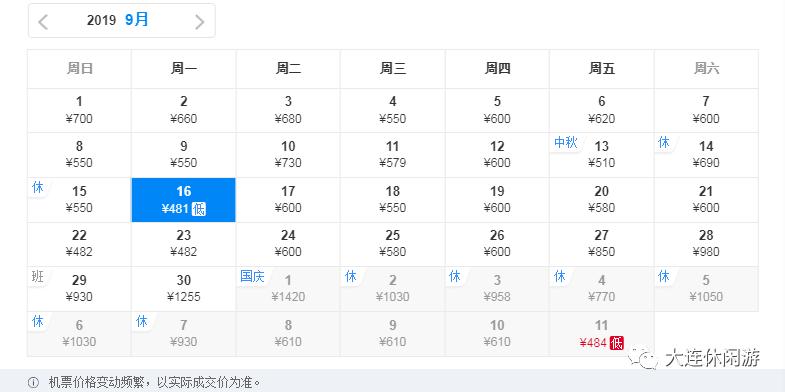This screenshot has height=392, width=785.
Task: Select September 4 priced ¥550
Action: pyautogui.click(x=392, y=111)
